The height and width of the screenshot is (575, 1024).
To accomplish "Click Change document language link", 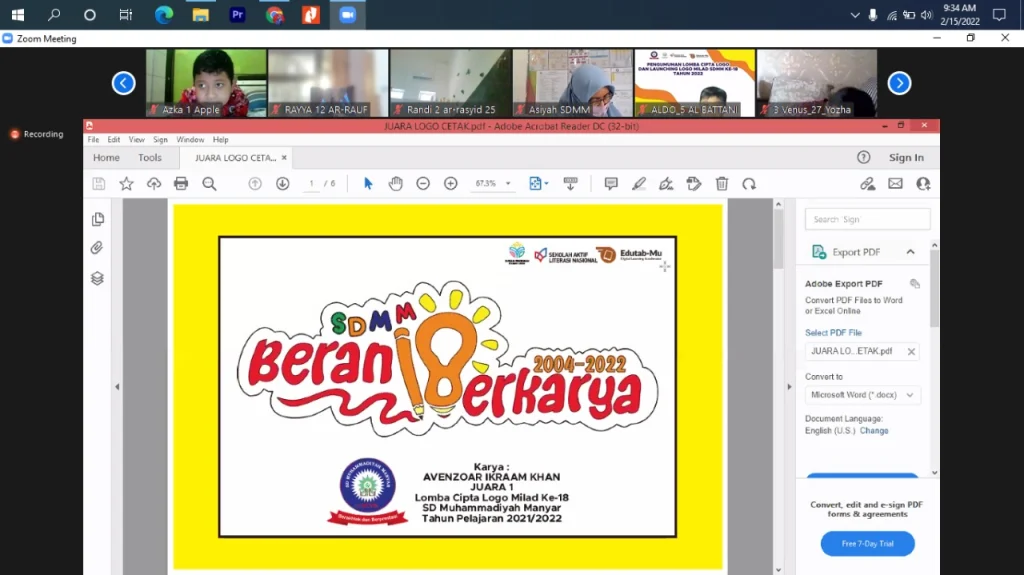I will pyautogui.click(x=874, y=431).
